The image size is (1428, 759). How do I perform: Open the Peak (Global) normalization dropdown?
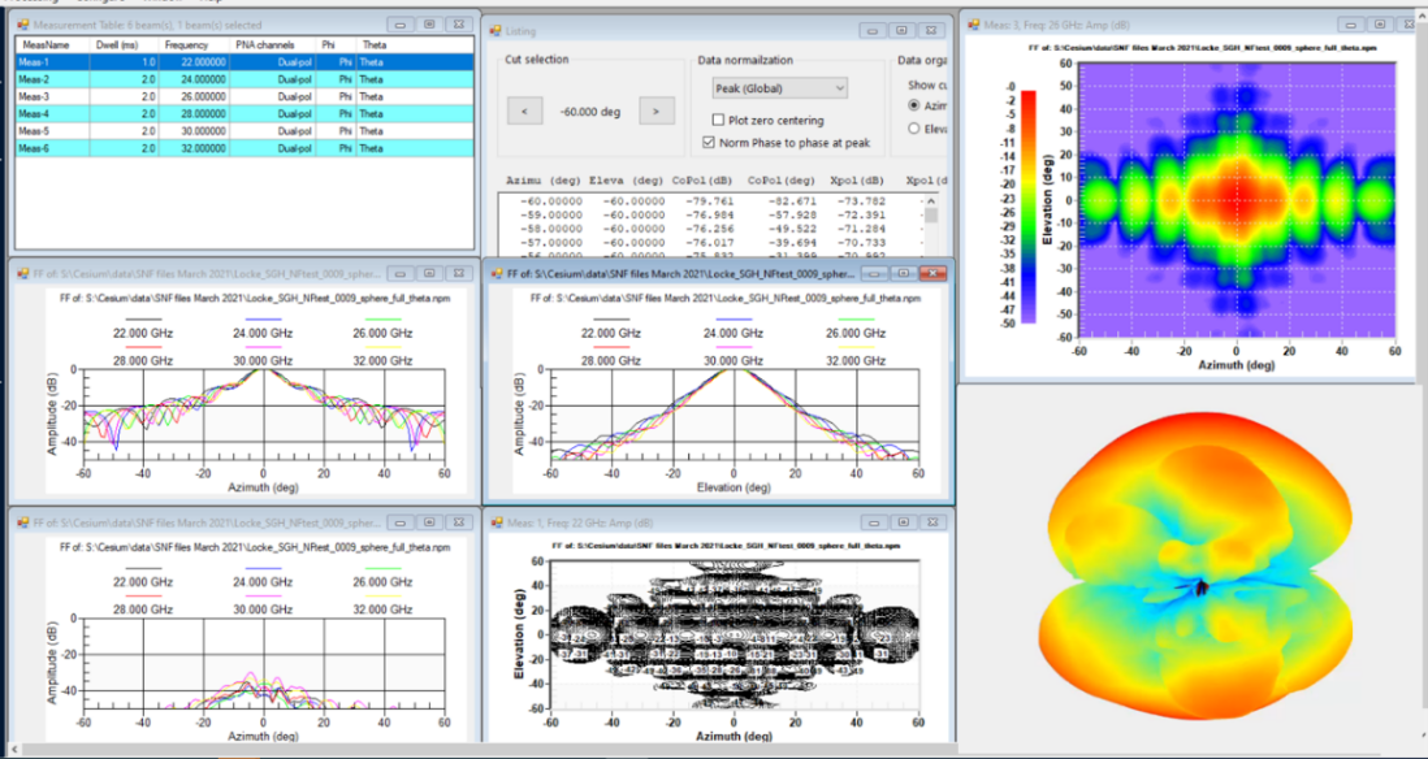point(780,88)
